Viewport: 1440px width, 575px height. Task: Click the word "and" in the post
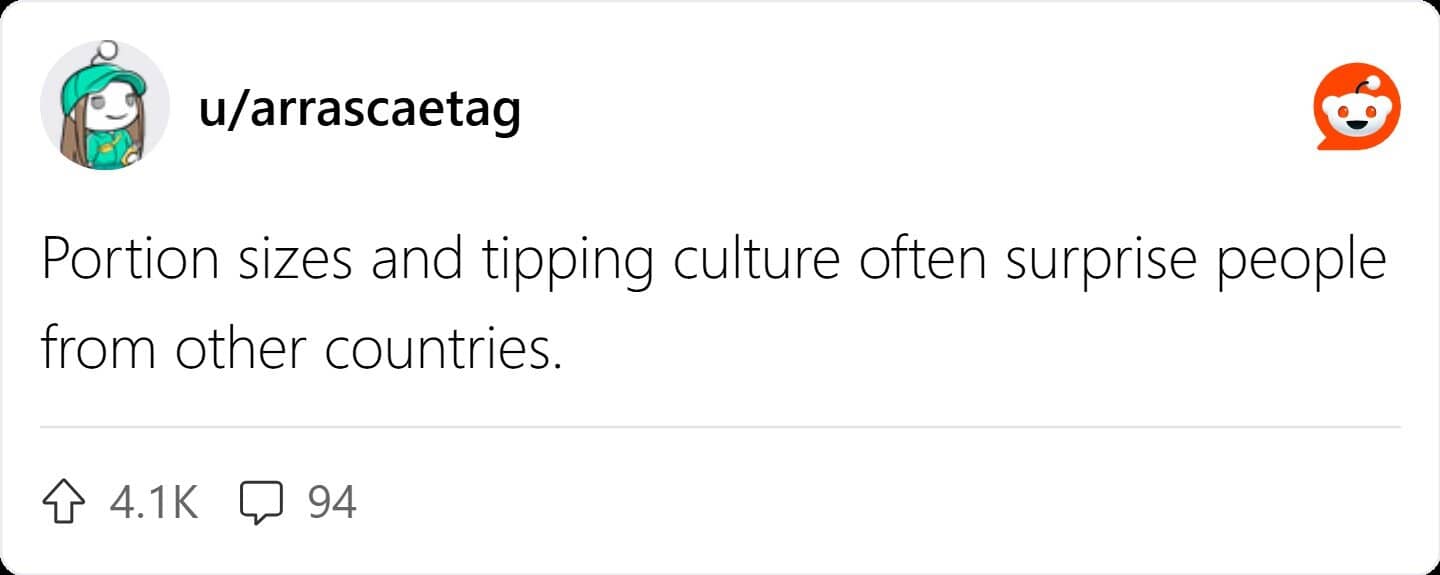tap(417, 260)
